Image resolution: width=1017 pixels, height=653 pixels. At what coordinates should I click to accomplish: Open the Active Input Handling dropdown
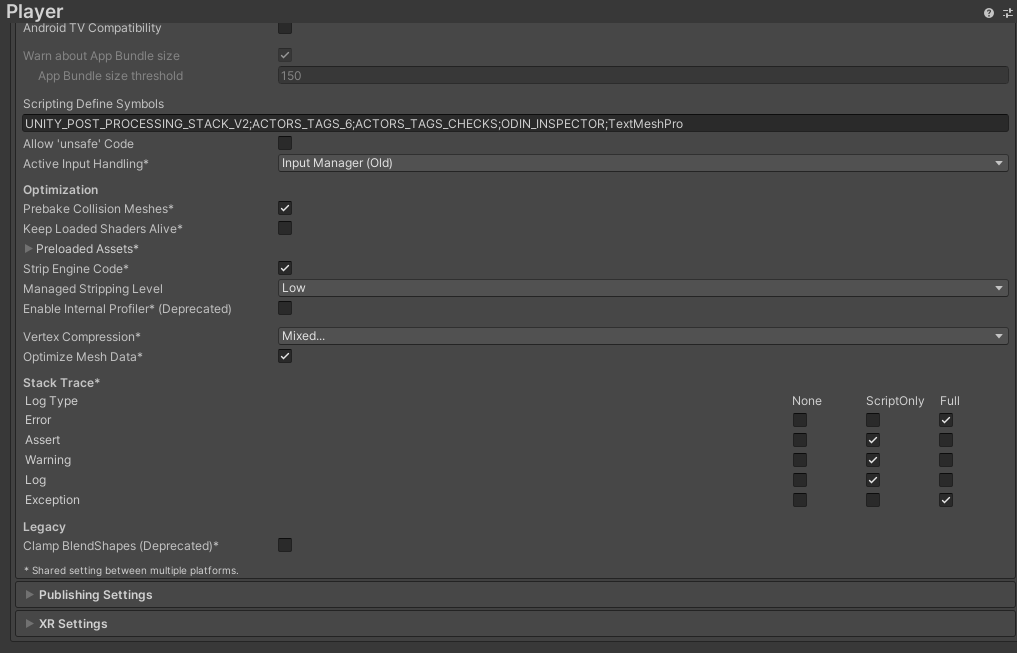[x=643, y=162]
